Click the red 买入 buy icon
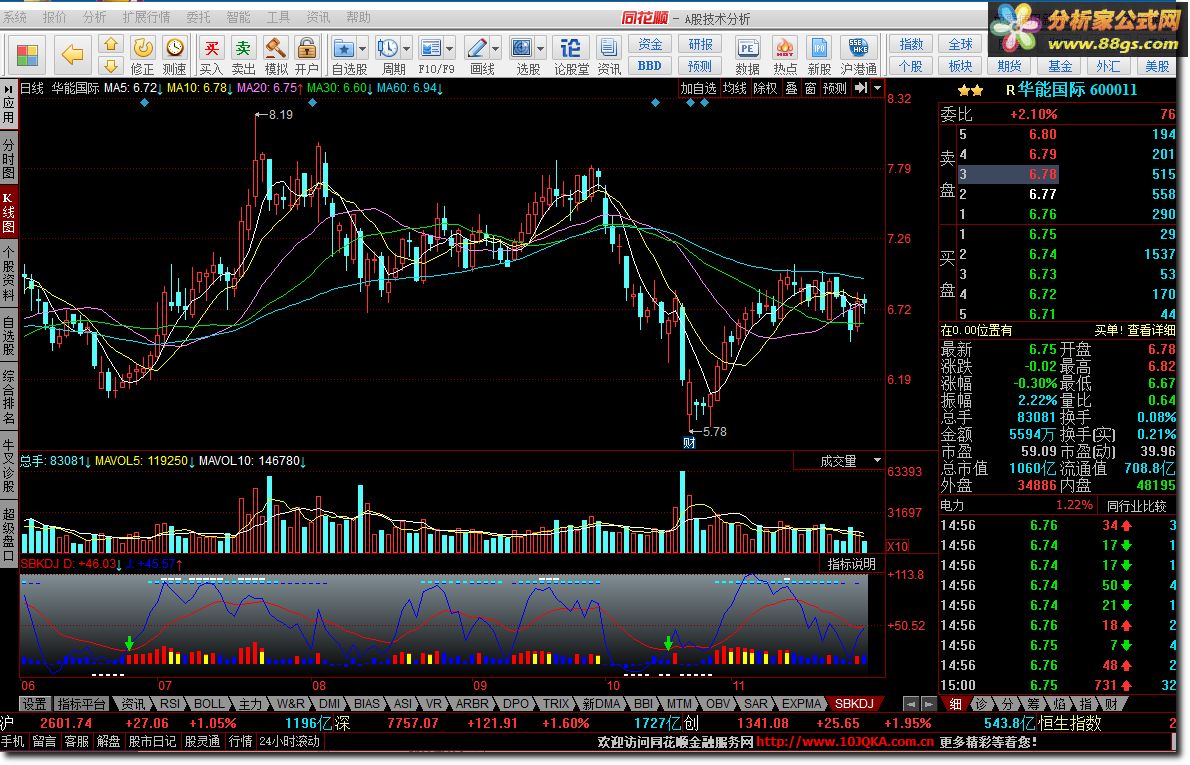This screenshot has height=765, width=1190. click(212, 48)
